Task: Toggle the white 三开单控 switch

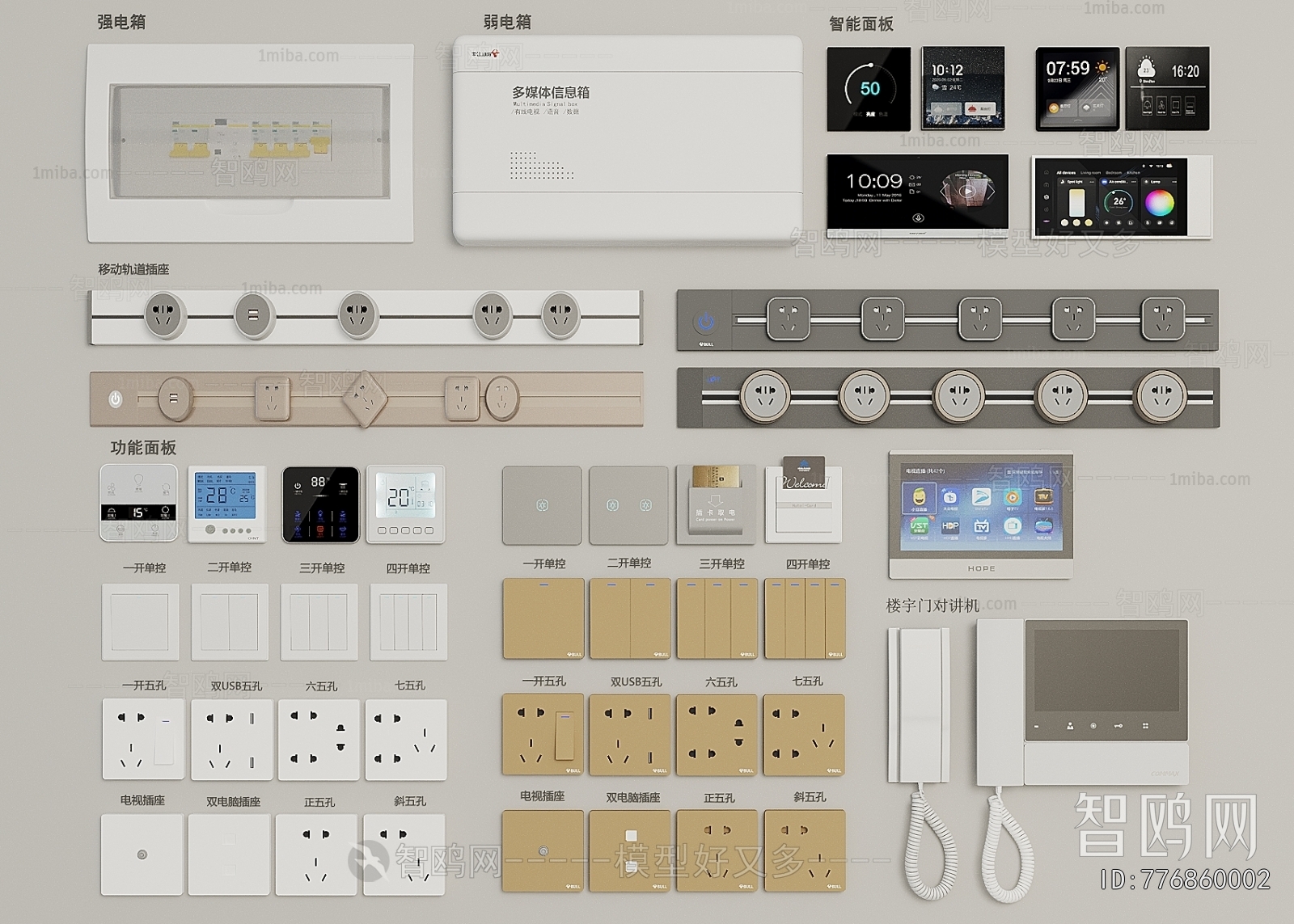Action: coord(319,622)
